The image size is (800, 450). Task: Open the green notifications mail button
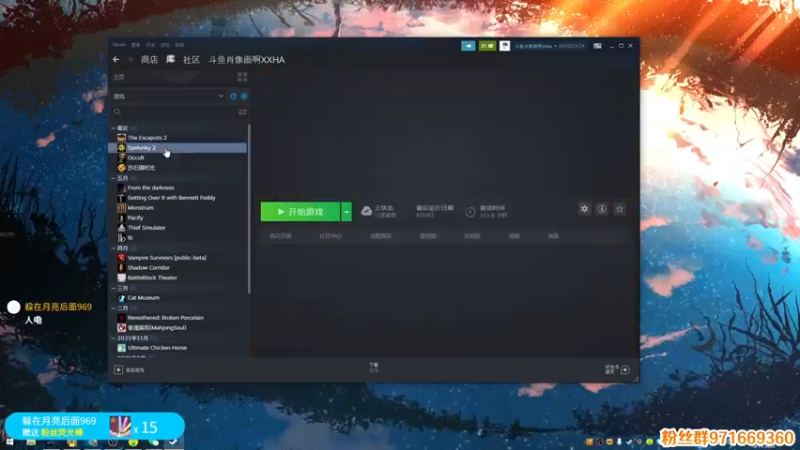(487, 46)
